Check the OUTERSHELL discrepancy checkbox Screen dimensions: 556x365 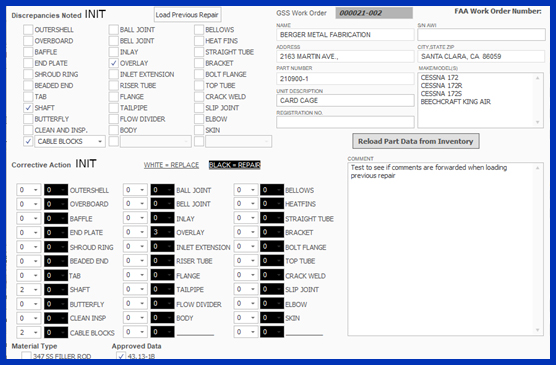(28, 29)
